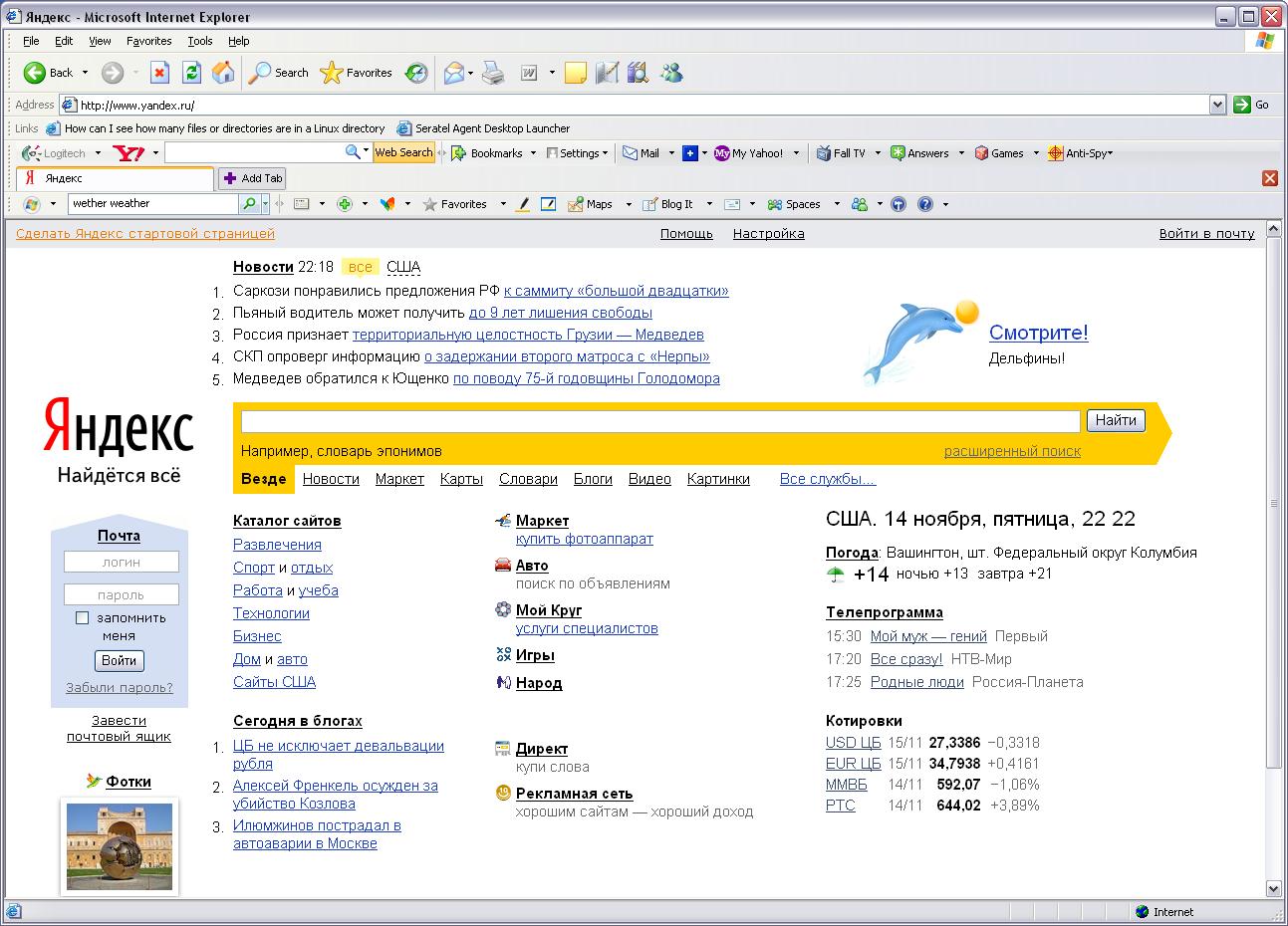This screenshot has width=1288, height=926.
Task: Open the Back button history dropdown arrow
Action: (x=85, y=73)
